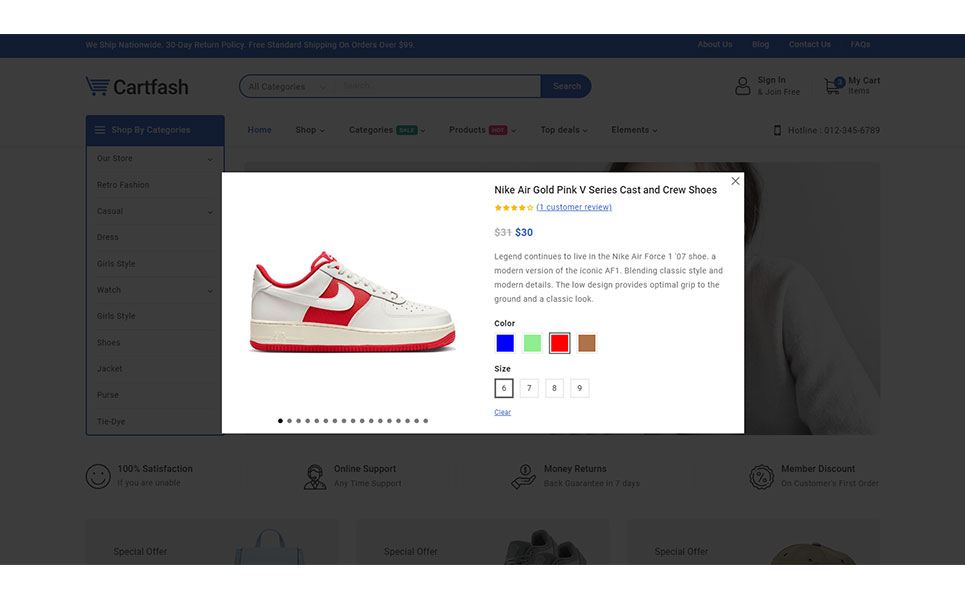
Task: Pick size 9 option
Action: [x=579, y=388]
